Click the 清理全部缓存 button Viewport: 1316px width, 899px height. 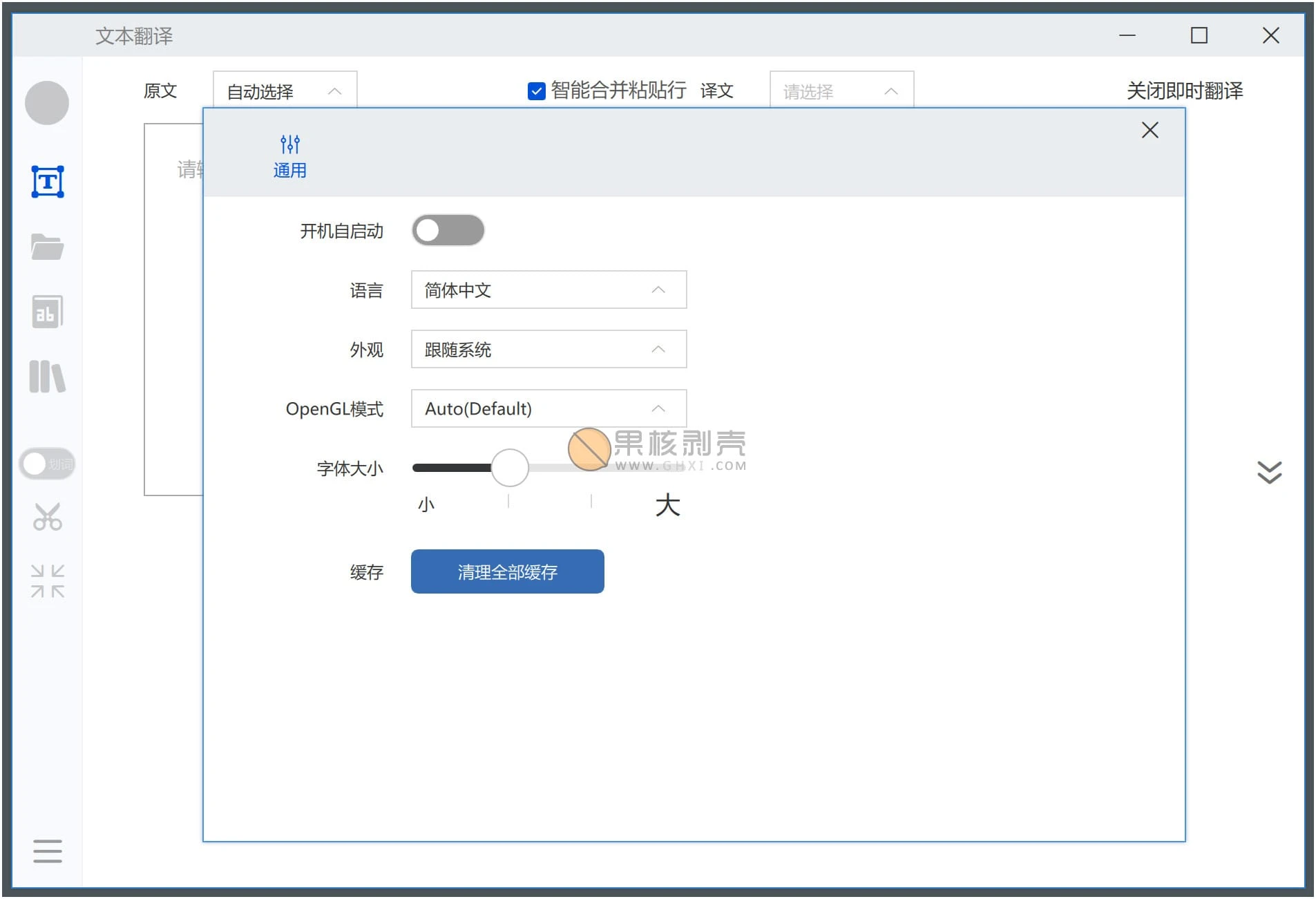[x=507, y=571]
